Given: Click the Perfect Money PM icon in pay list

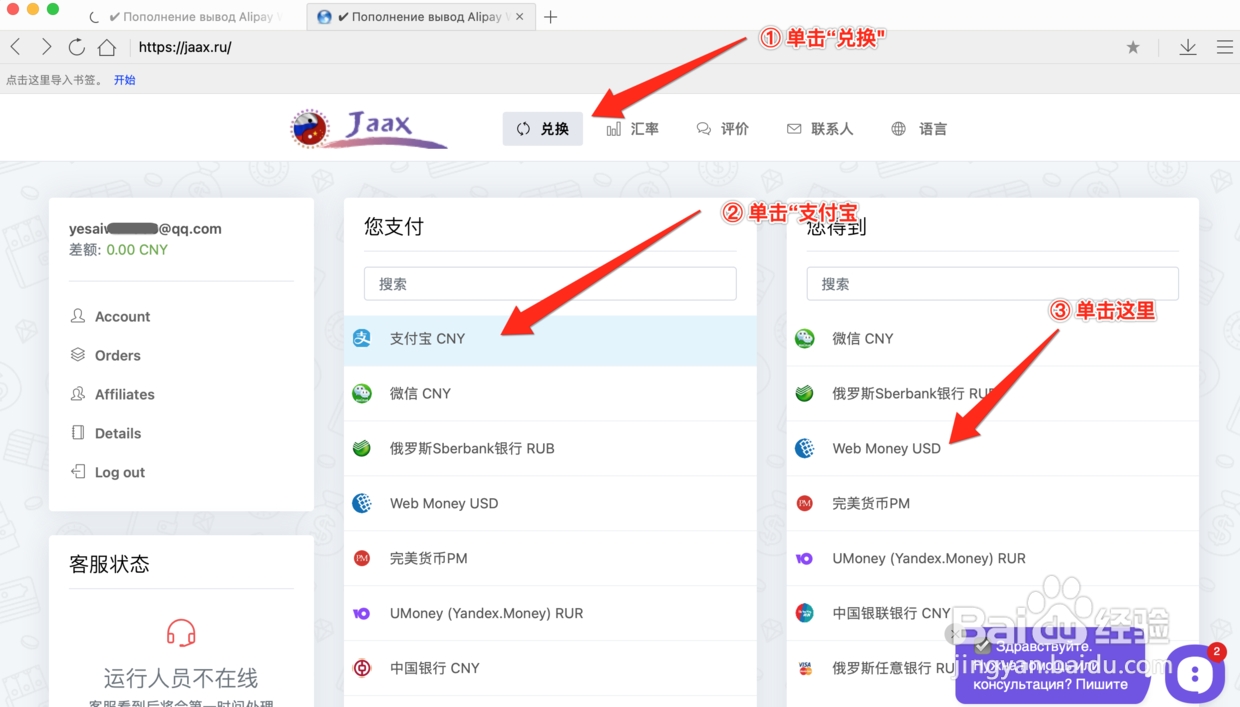Looking at the screenshot, I should coord(362,558).
